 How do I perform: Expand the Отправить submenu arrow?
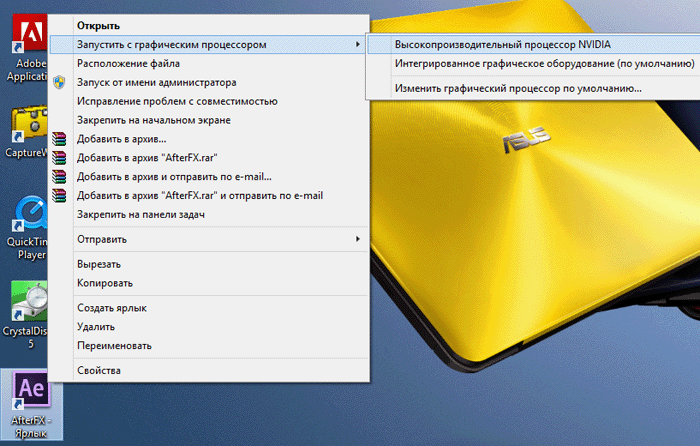click(x=358, y=239)
